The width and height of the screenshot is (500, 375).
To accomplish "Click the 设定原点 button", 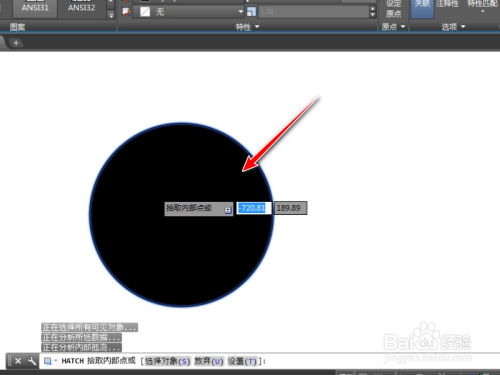I will pos(394,9).
